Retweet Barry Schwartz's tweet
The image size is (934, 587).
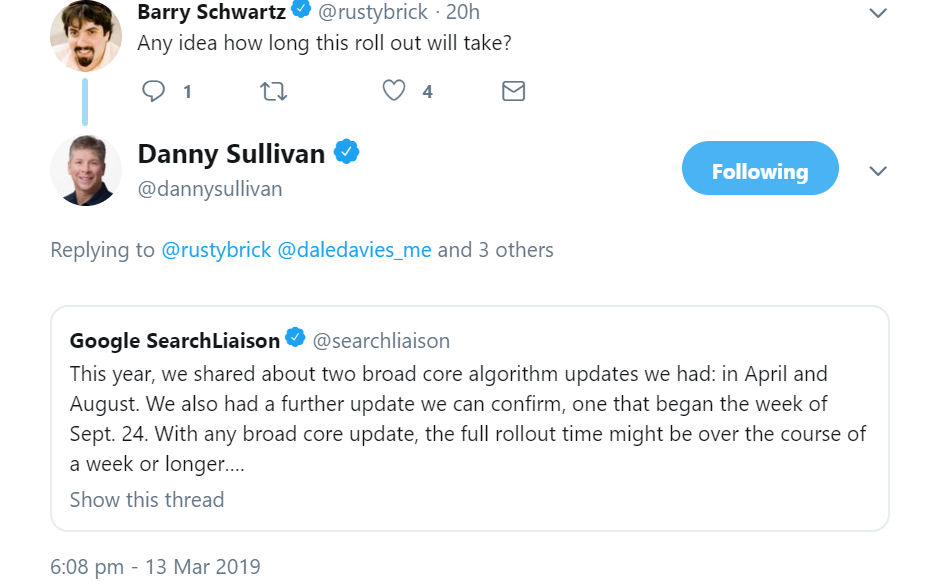[273, 92]
